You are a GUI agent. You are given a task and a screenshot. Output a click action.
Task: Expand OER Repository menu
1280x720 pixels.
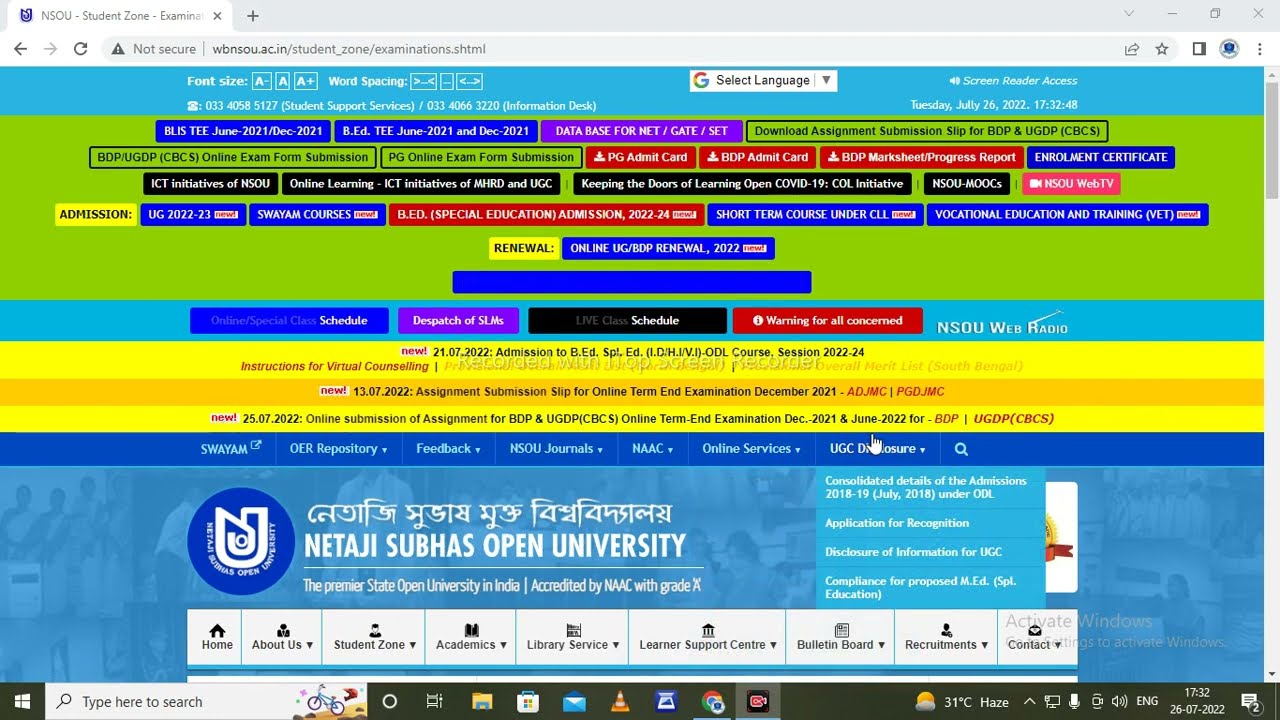[338, 449]
